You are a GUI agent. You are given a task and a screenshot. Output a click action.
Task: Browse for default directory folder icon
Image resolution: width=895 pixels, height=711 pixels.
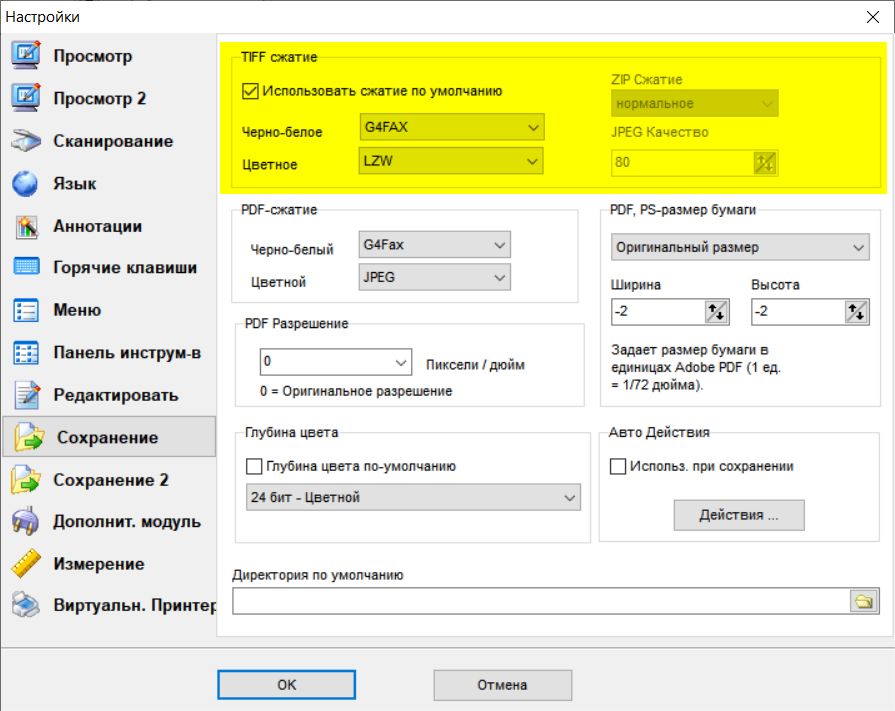[x=864, y=601]
